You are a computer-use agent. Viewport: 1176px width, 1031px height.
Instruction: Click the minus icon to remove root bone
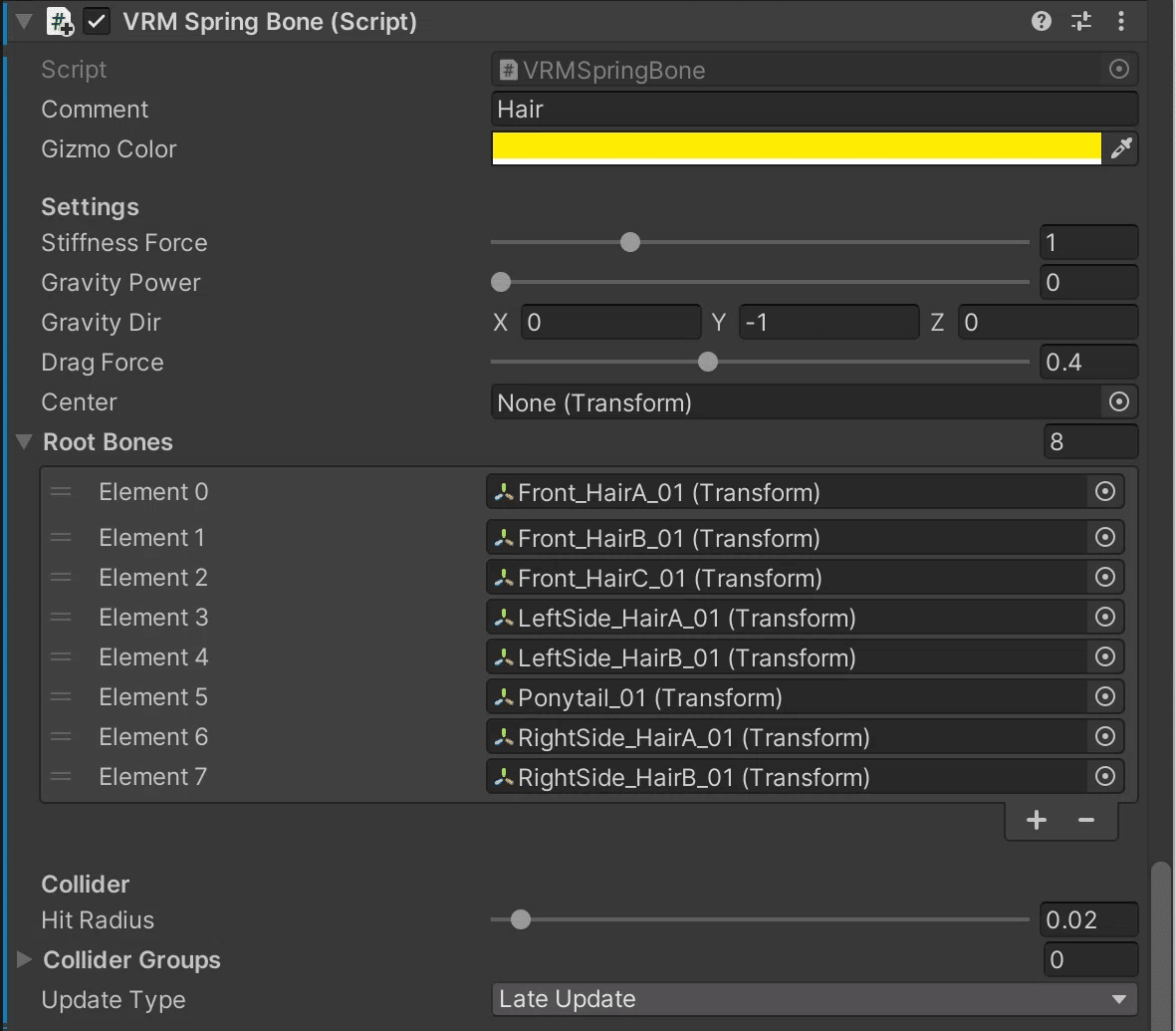pos(1086,820)
